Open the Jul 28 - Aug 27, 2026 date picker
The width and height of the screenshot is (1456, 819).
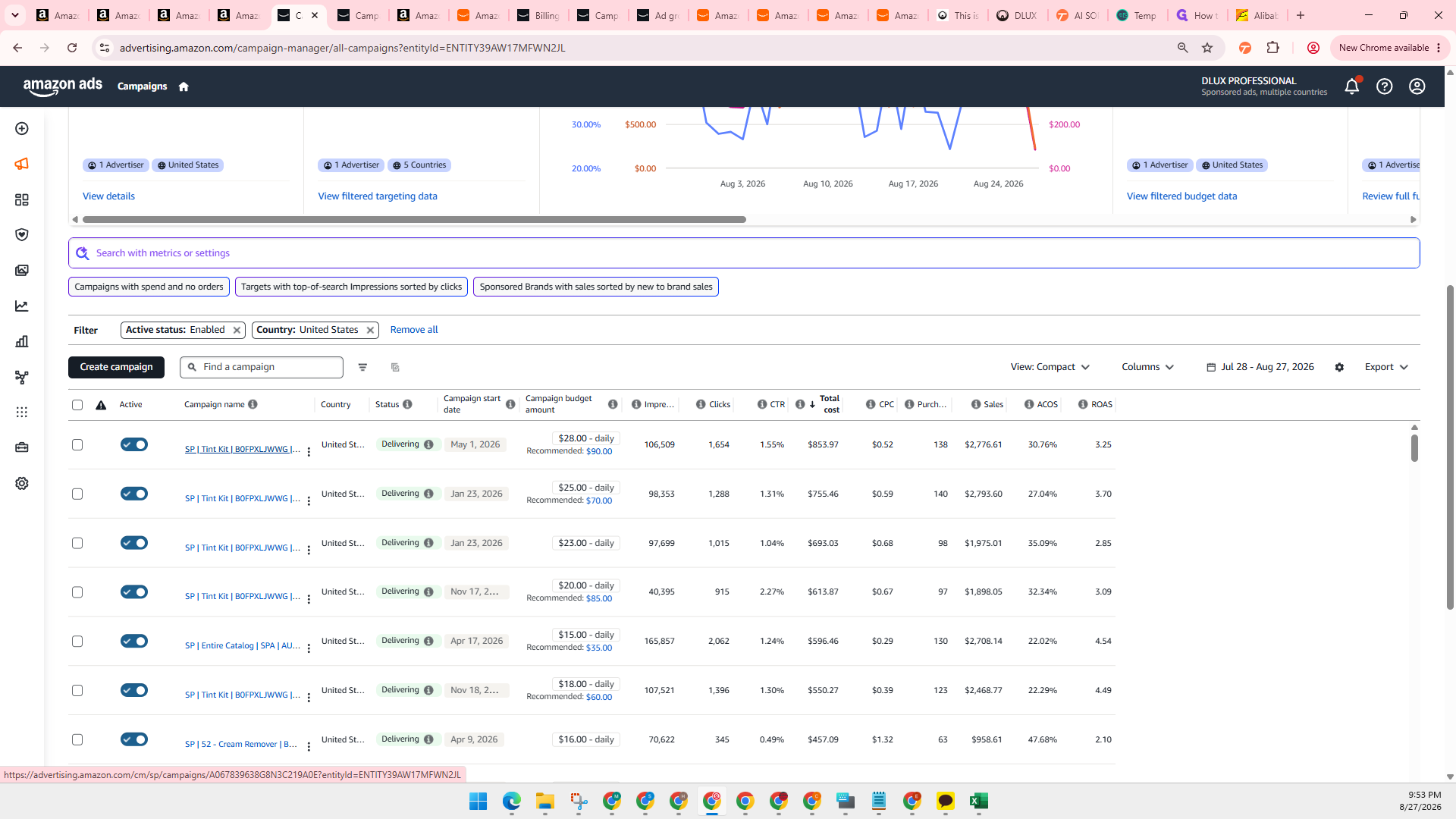tap(1260, 367)
